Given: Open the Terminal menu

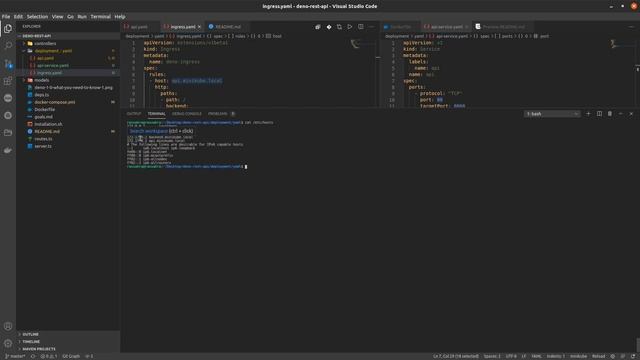Looking at the screenshot, I should pyautogui.click(x=100, y=17).
